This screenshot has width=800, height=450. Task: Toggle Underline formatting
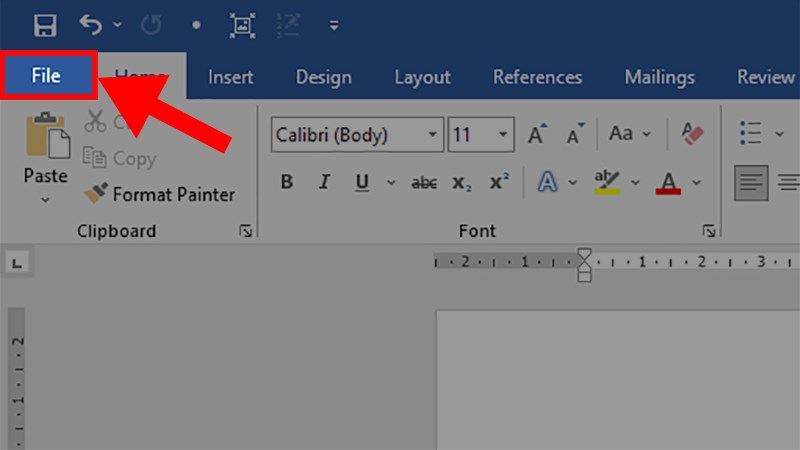tap(362, 182)
